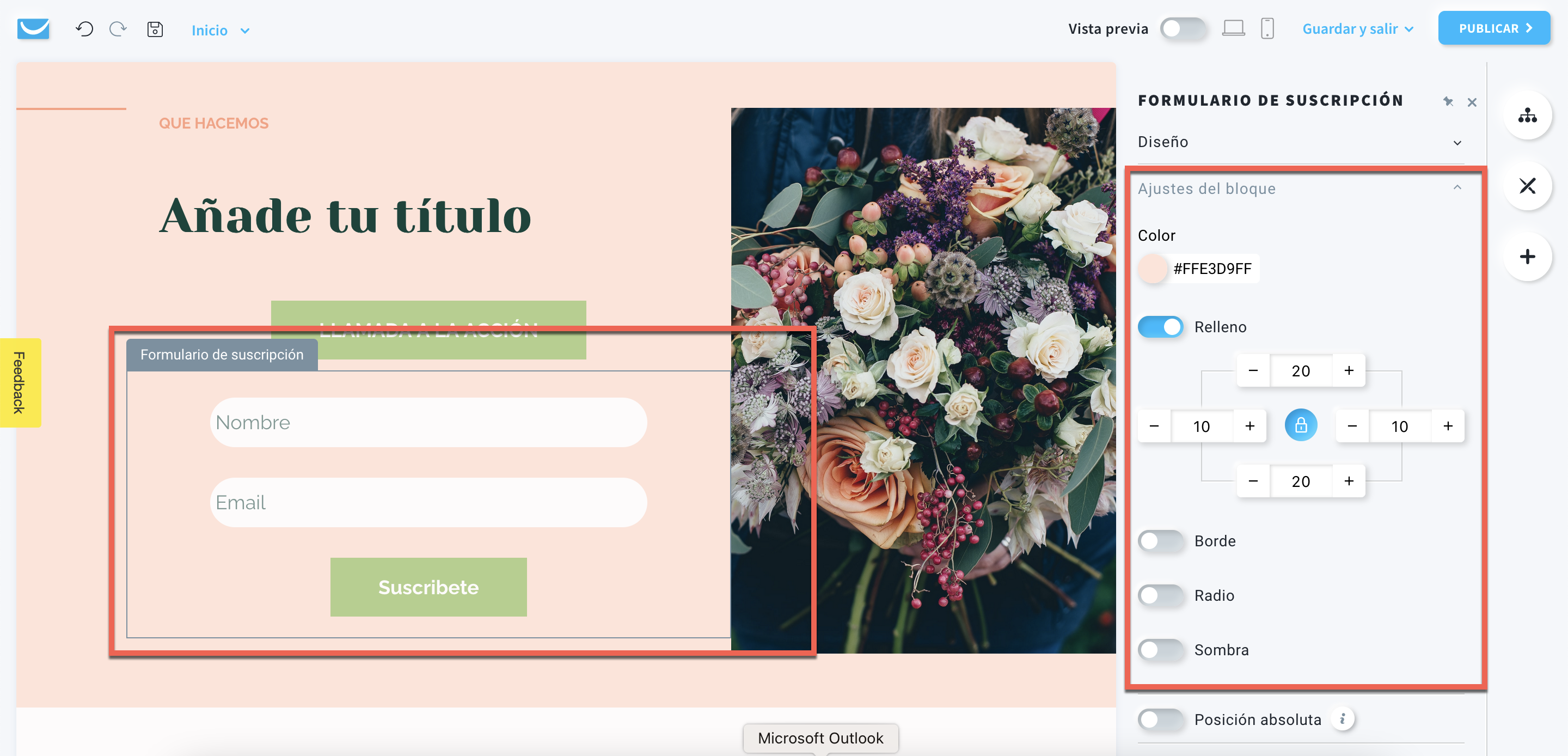Increase the right padding value
Screen dimensions: 1568x756
pos(1448,426)
